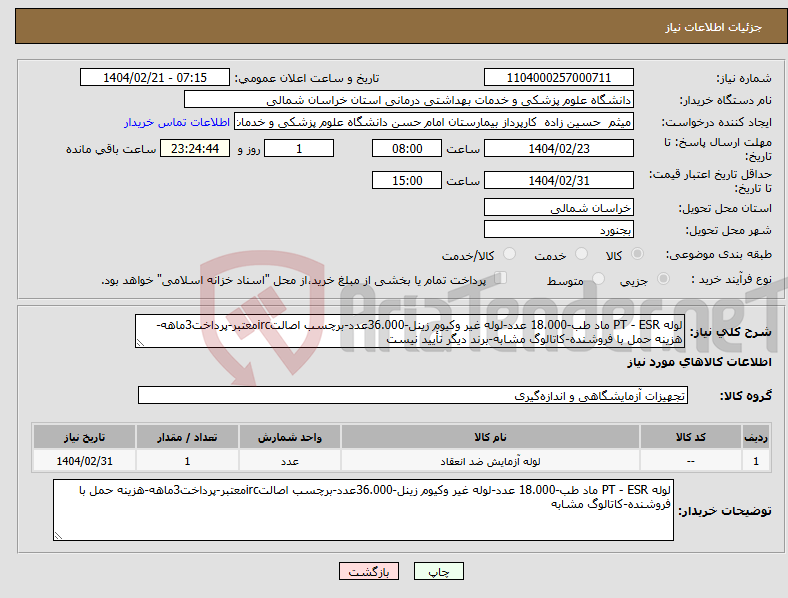Click the buyer organization name field

pyautogui.click(x=409, y=99)
